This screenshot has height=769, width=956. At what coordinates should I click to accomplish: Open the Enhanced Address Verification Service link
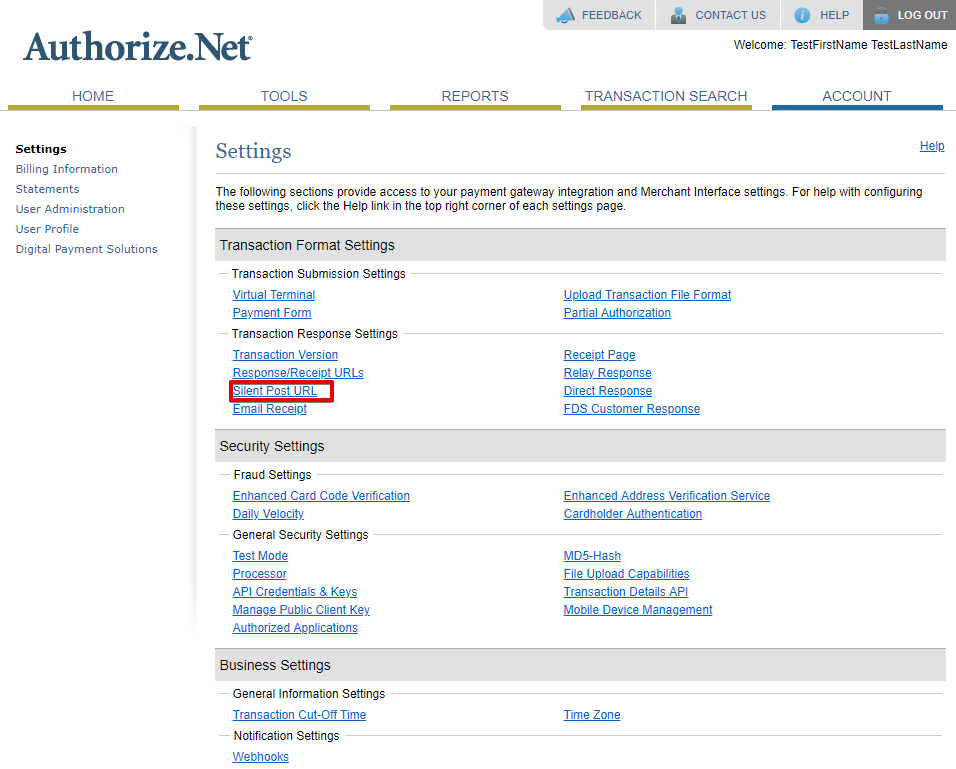point(666,496)
